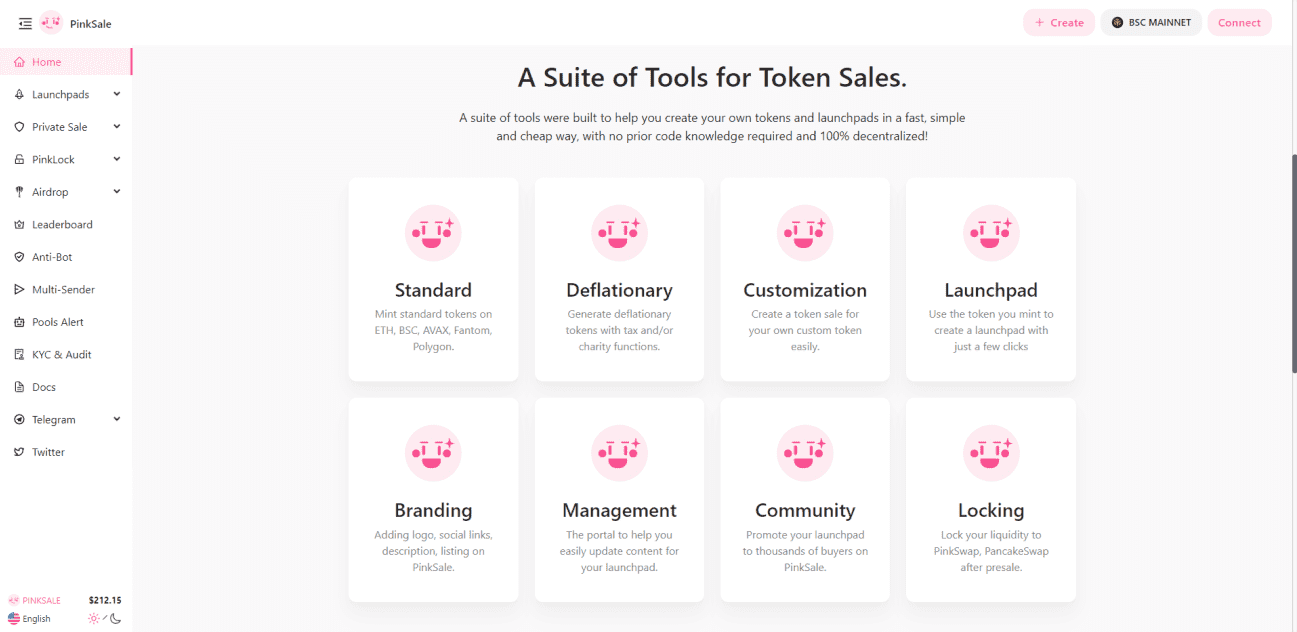The width and height of the screenshot is (1297, 632).
Task: Expand the Airdrop submenu chevron
Action: [117, 192]
